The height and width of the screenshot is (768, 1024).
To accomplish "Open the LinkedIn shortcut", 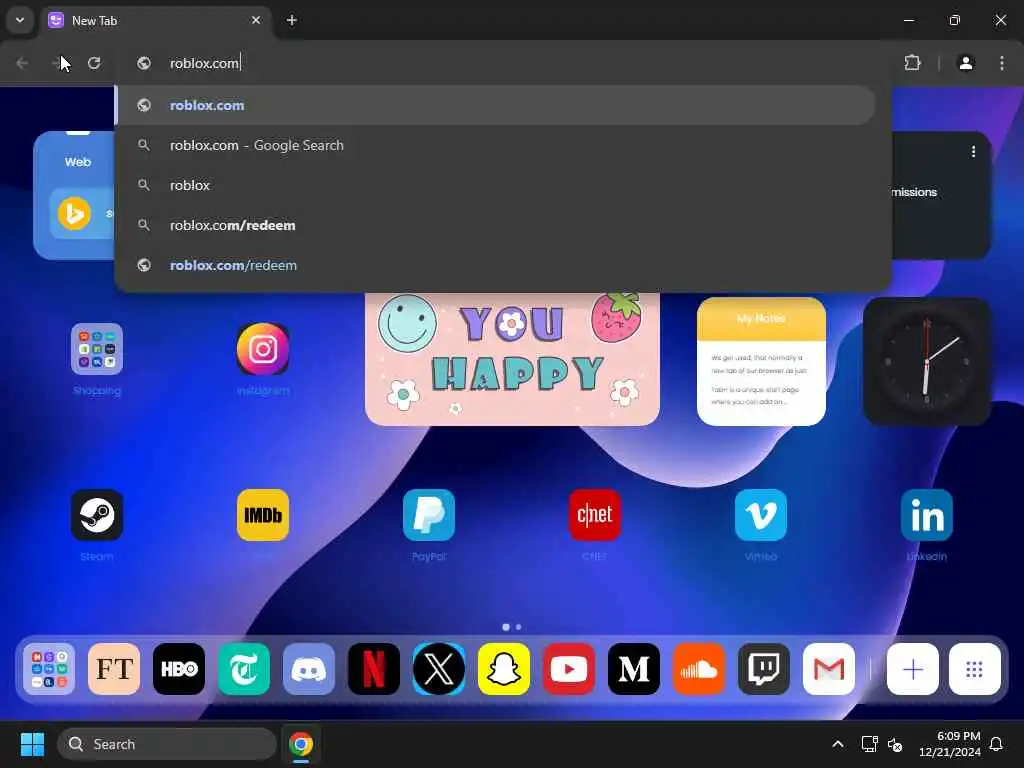I will pyautogui.click(x=927, y=515).
